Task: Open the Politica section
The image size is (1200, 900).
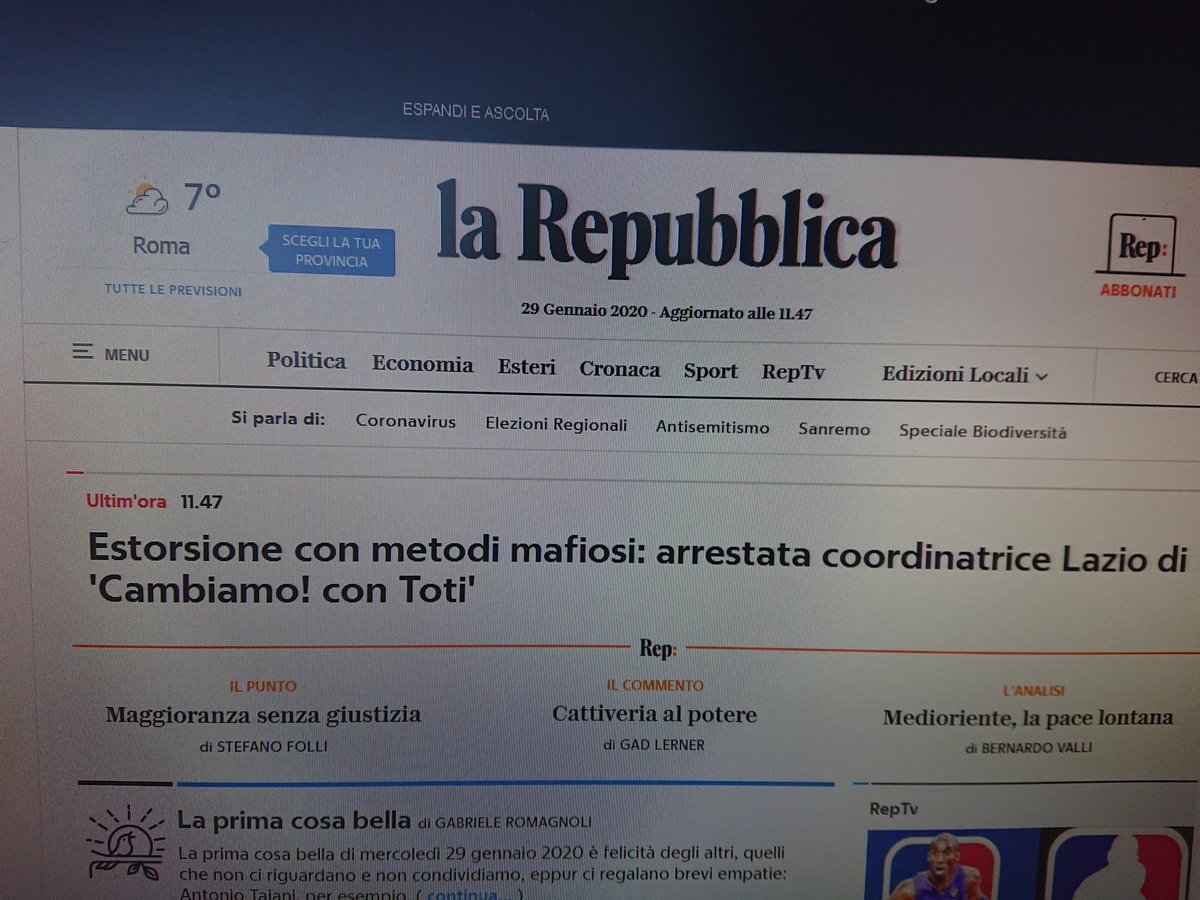Action: click(x=306, y=361)
